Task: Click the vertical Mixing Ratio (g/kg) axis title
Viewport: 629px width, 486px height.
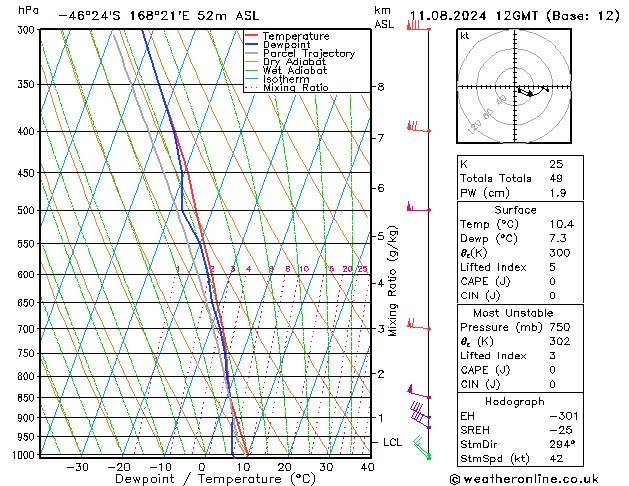Action: [393, 281]
